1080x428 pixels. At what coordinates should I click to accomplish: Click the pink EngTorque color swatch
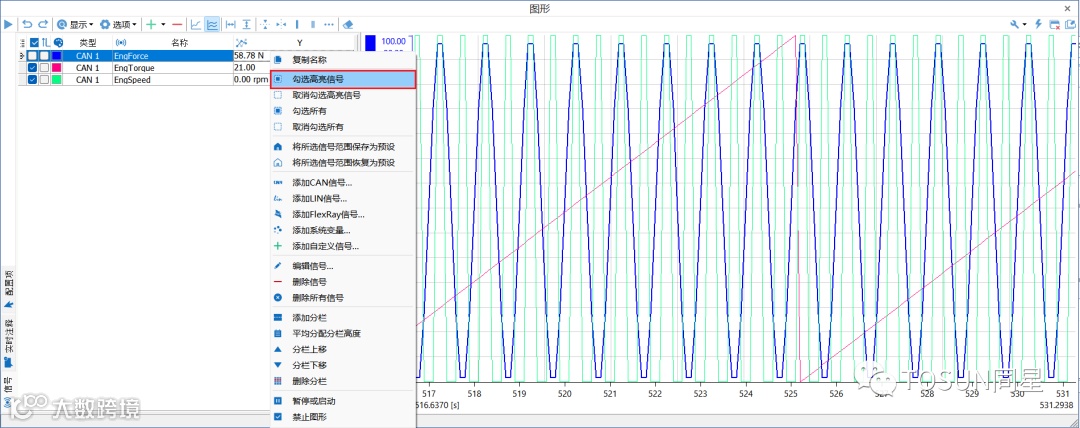pyautogui.click(x=56, y=68)
